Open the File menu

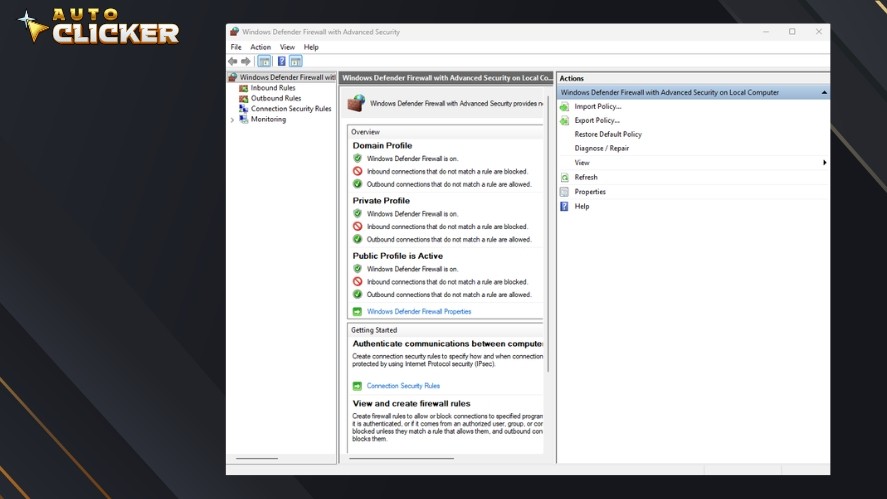coord(236,47)
